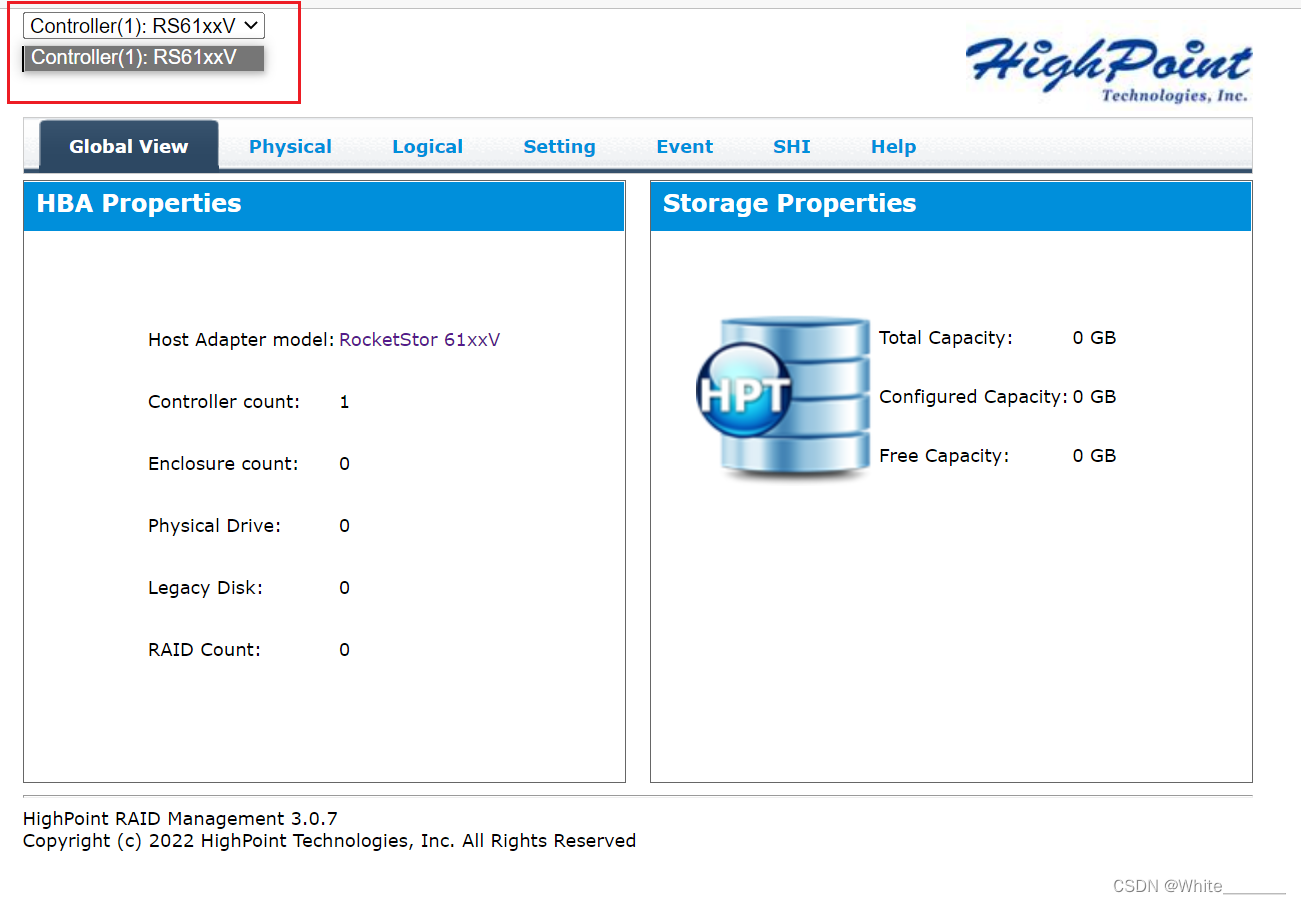Click the Total Capacity 0 GB value
Image resolution: width=1301 pixels, height=904 pixels.
1094,338
